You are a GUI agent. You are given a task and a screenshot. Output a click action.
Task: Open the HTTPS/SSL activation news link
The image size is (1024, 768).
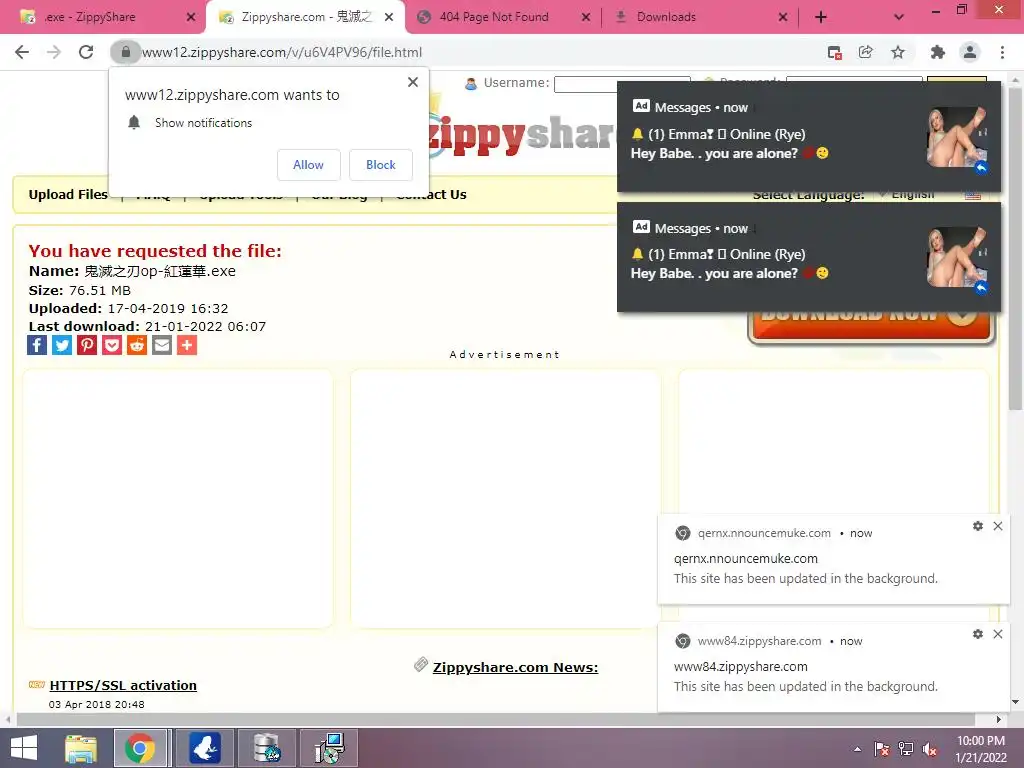(123, 685)
